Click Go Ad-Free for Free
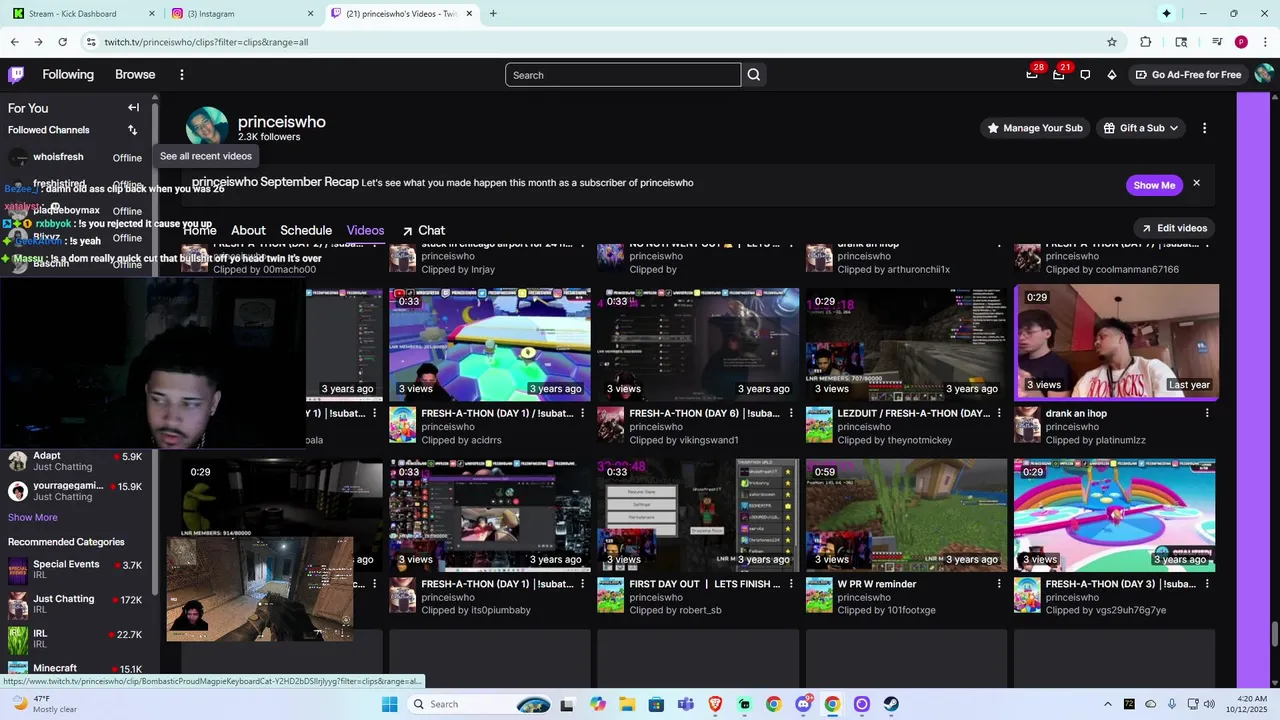The height and width of the screenshot is (720, 1280). coord(1188,75)
